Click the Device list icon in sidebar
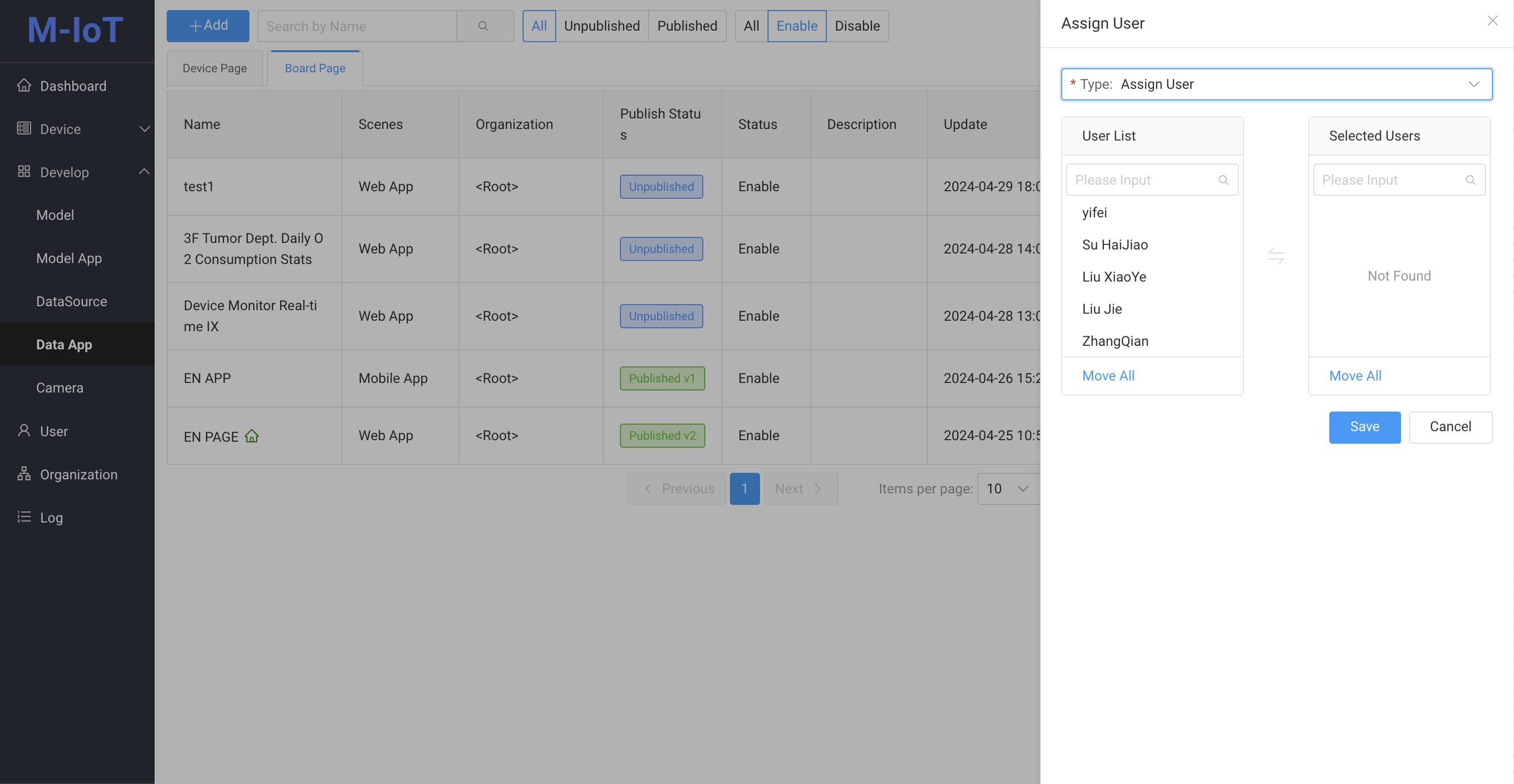 (x=24, y=128)
